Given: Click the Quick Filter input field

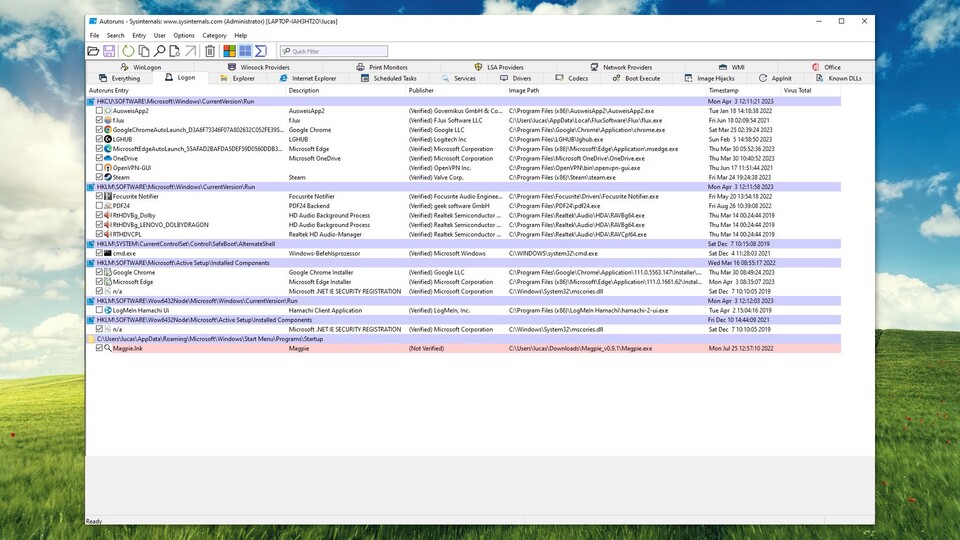Looking at the screenshot, I should point(334,51).
